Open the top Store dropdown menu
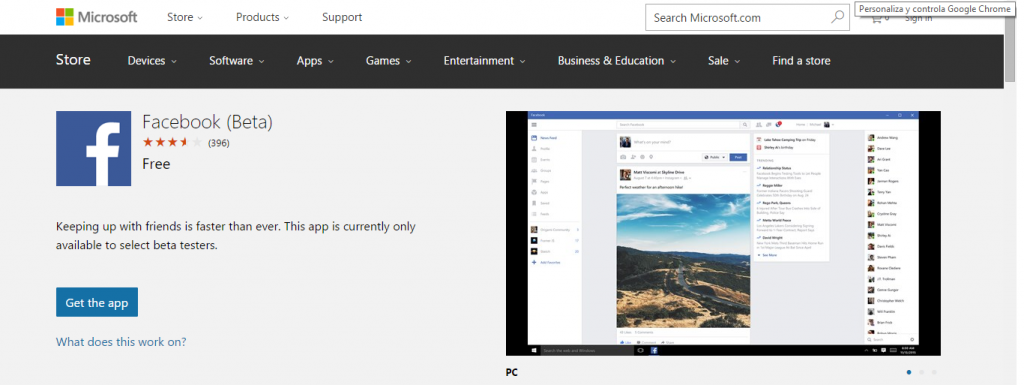 [x=185, y=18]
